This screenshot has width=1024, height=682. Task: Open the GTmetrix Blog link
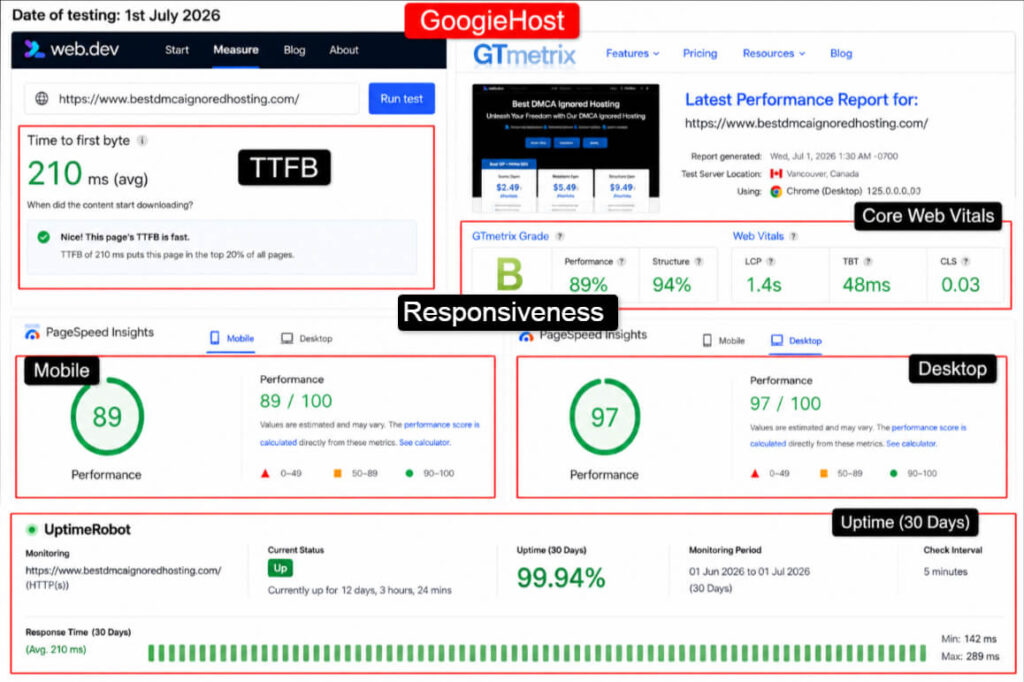841,54
